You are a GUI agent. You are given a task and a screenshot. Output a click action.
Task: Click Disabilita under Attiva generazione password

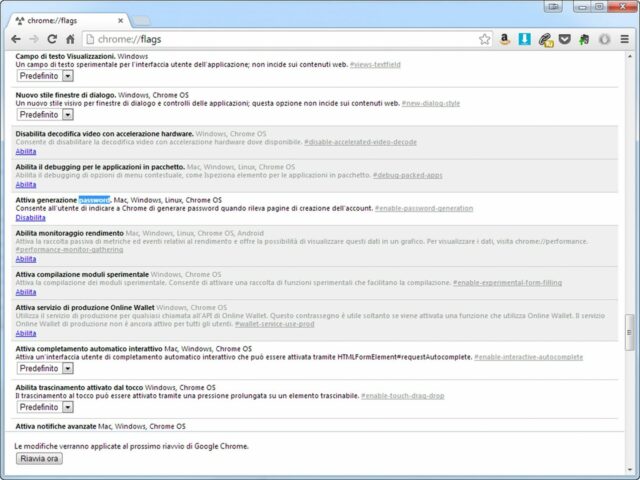(x=30, y=217)
